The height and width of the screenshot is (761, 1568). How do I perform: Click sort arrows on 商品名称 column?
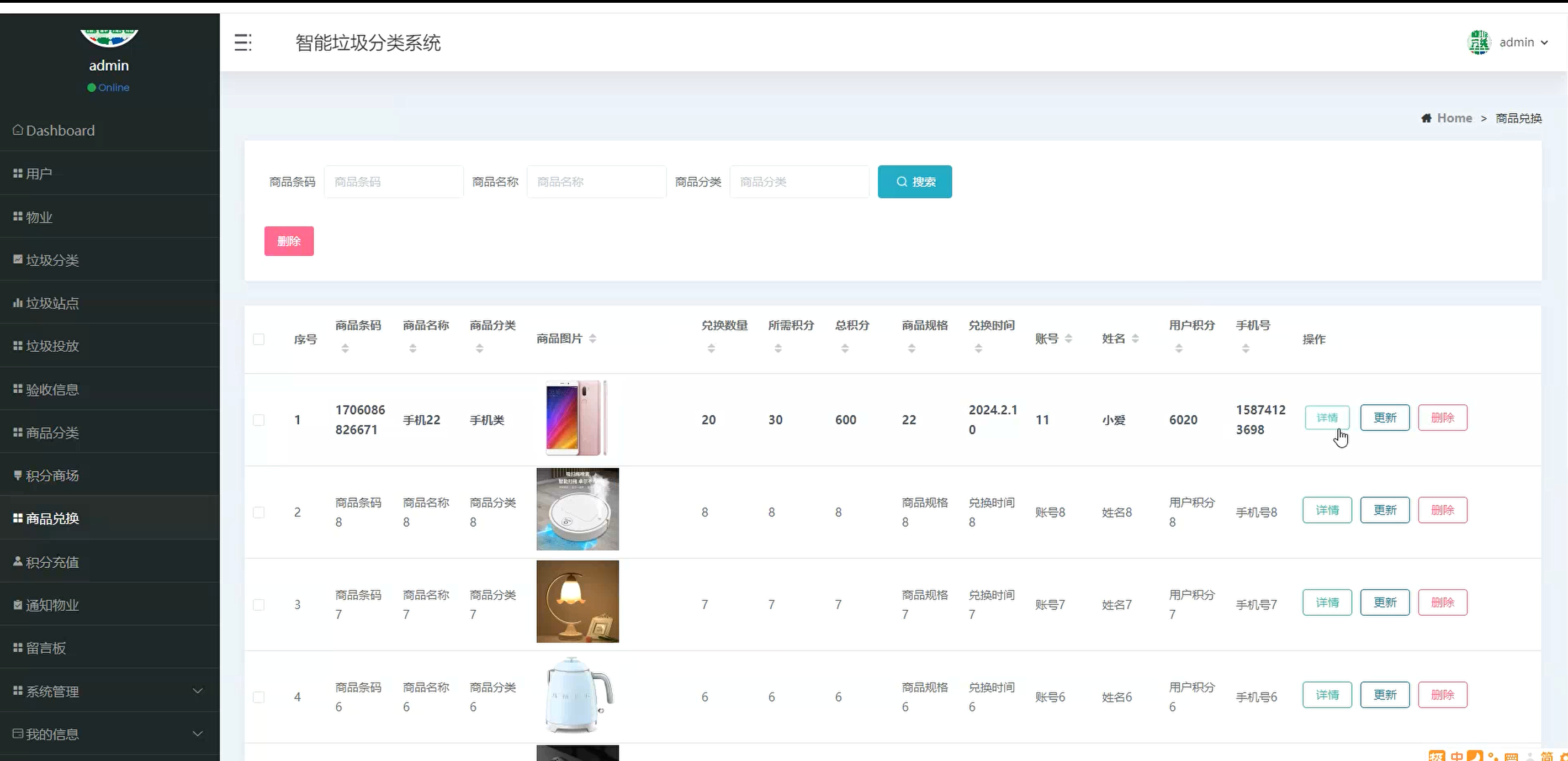pos(412,348)
